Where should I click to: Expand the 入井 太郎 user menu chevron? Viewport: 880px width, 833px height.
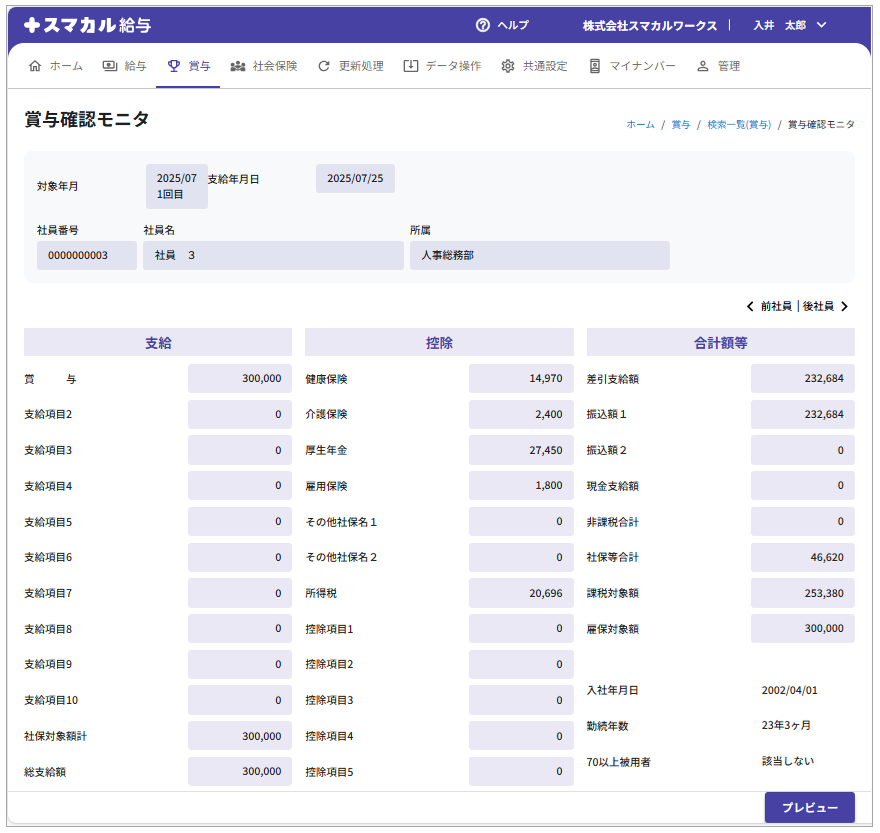click(x=822, y=25)
